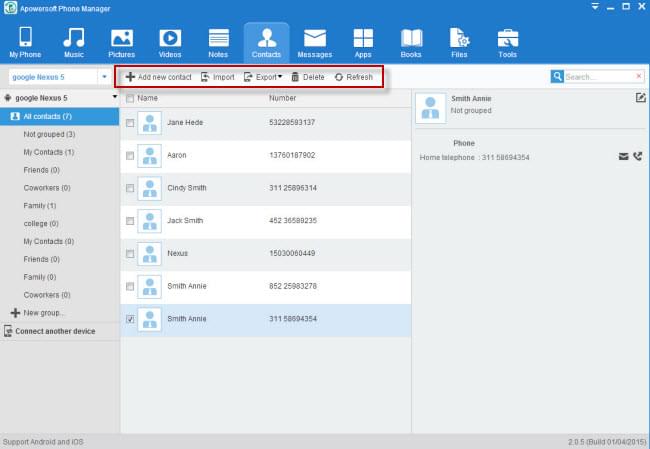The width and height of the screenshot is (650, 449).
Task: Collapse the google Nexus 5 tree node
Action: pos(115,97)
